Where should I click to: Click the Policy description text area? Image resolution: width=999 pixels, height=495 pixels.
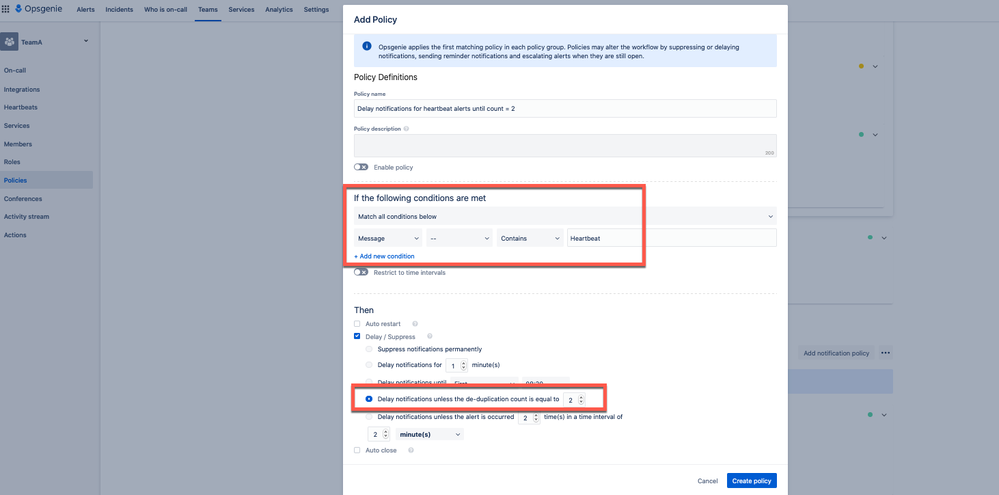tap(565, 145)
